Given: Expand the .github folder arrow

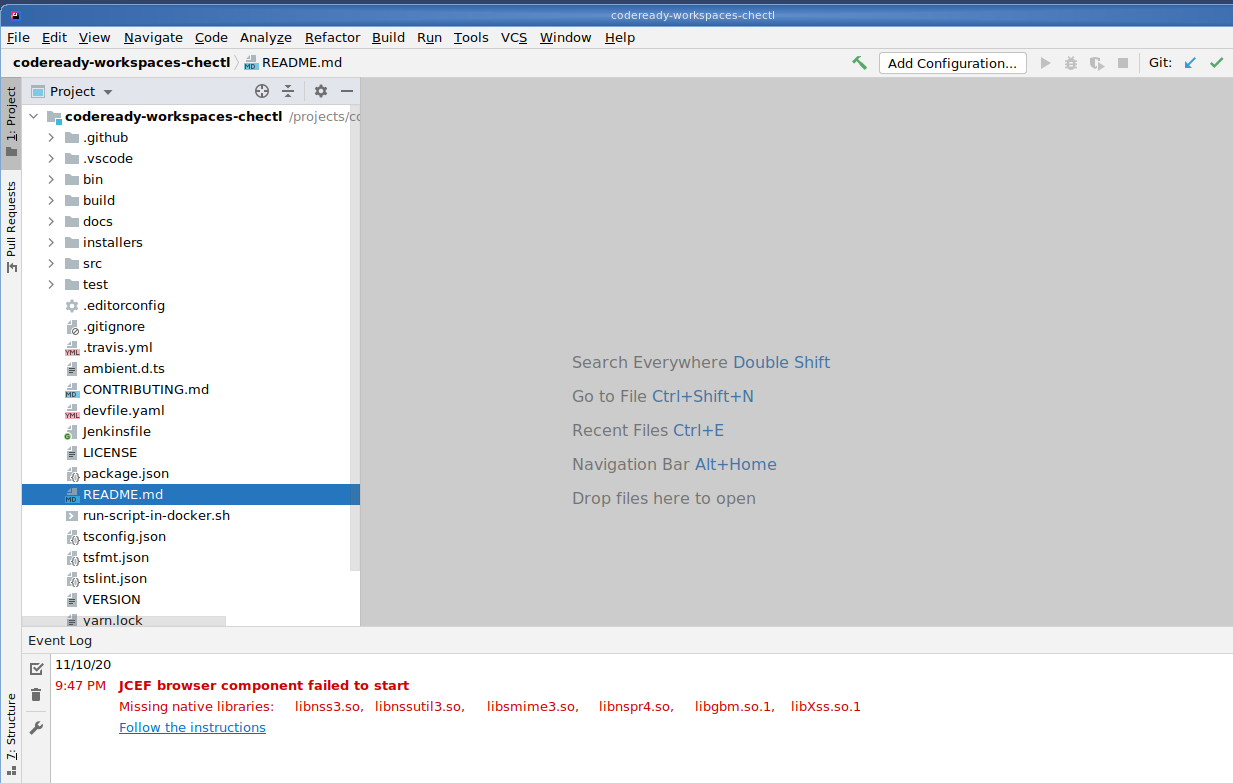Looking at the screenshot, I should tap(51, 138).
